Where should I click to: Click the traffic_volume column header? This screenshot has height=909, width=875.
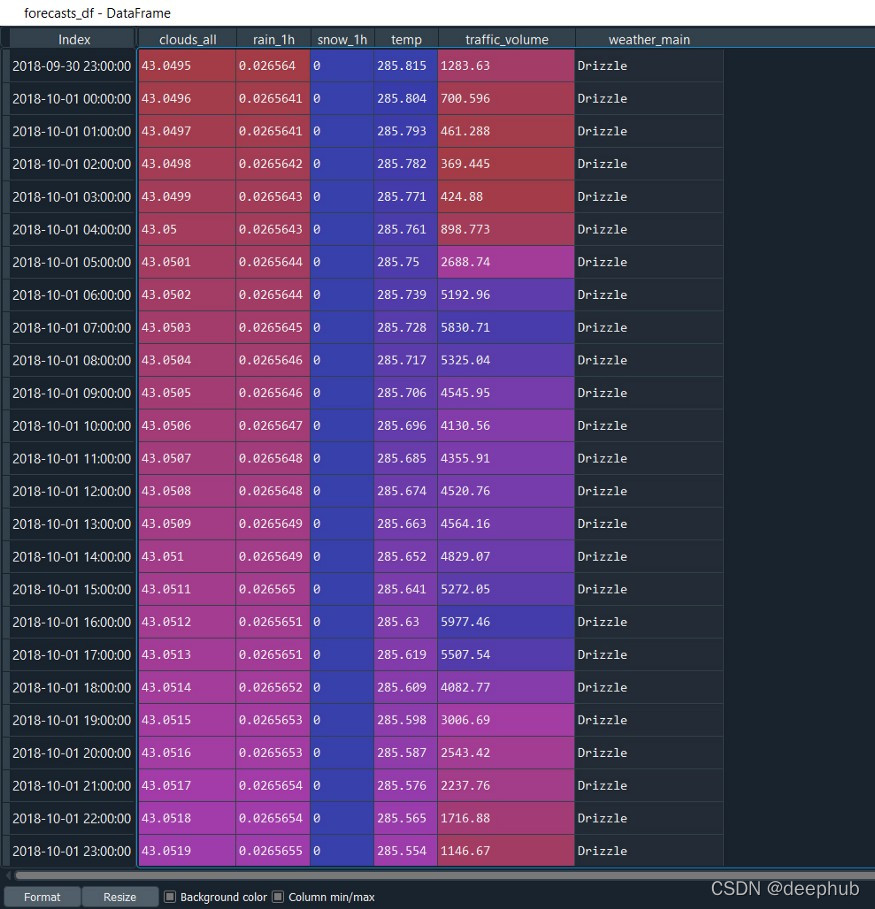click(506, 39)
